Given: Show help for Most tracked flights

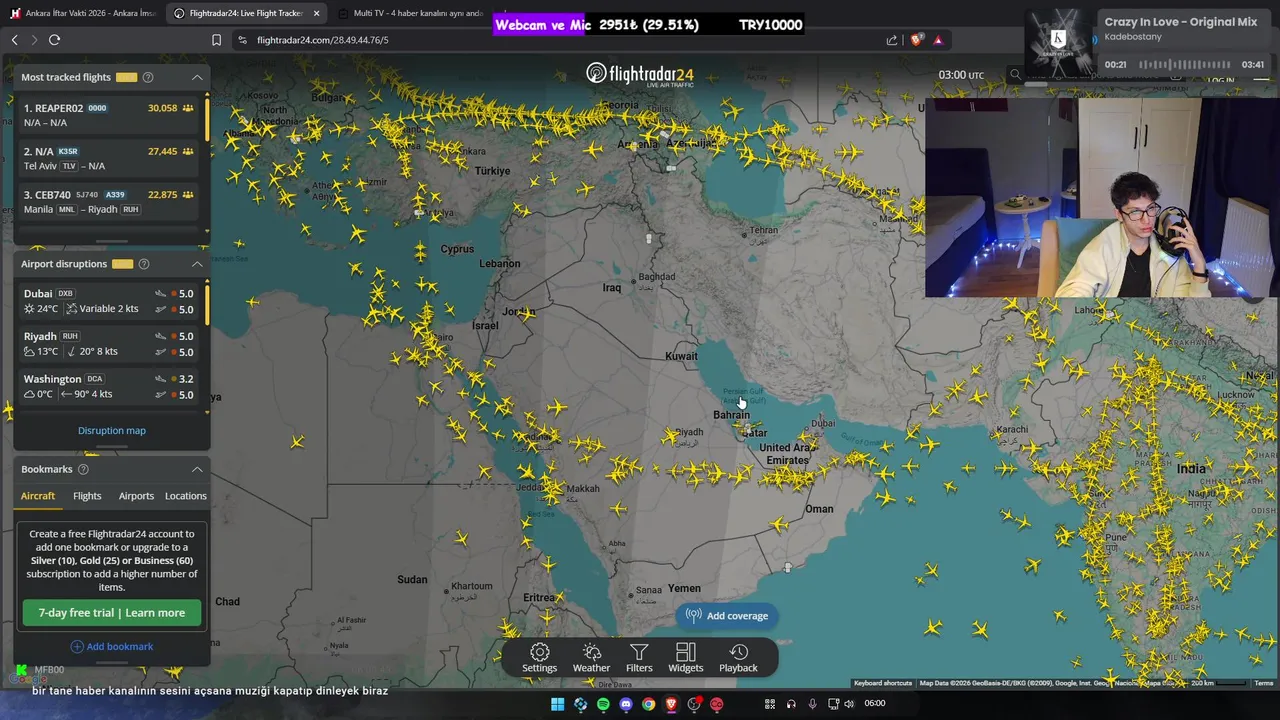Looking at the screenshot, I should point(148,77).
